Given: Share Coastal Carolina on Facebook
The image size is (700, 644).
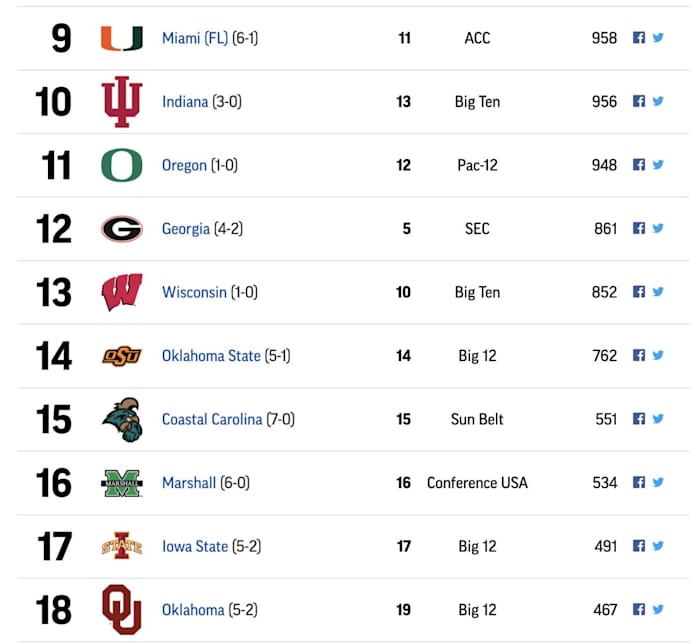Looking at the screenshot, I should click(639, 419).
